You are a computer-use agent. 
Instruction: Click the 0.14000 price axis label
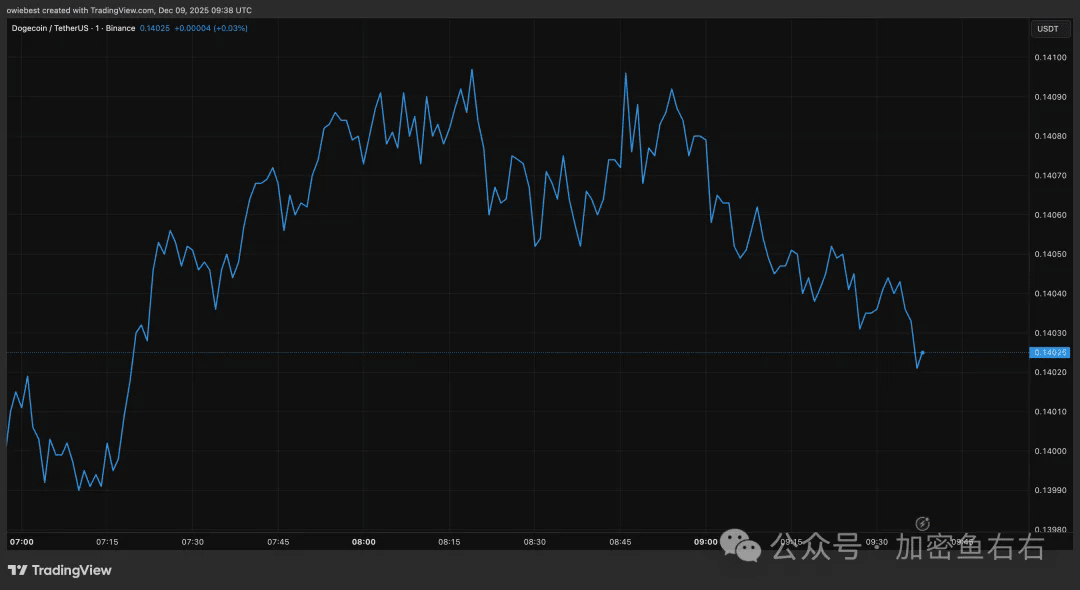[1050, 451]
